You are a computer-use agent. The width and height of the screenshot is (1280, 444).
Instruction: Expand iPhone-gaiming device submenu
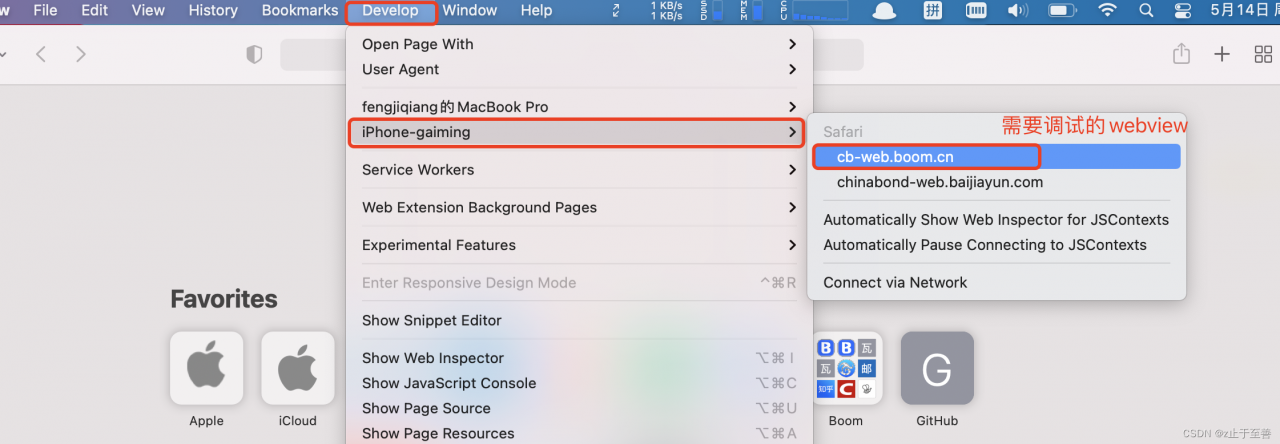580,132
